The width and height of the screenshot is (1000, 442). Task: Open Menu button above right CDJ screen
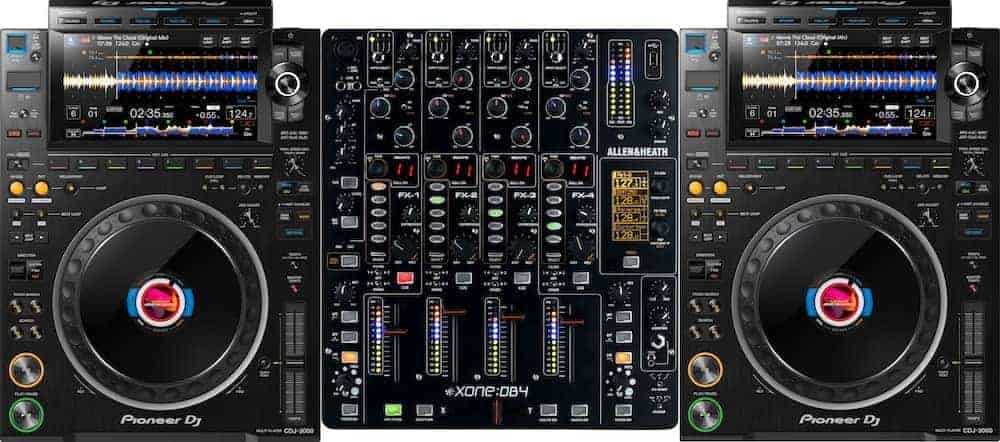coord(928,20)
